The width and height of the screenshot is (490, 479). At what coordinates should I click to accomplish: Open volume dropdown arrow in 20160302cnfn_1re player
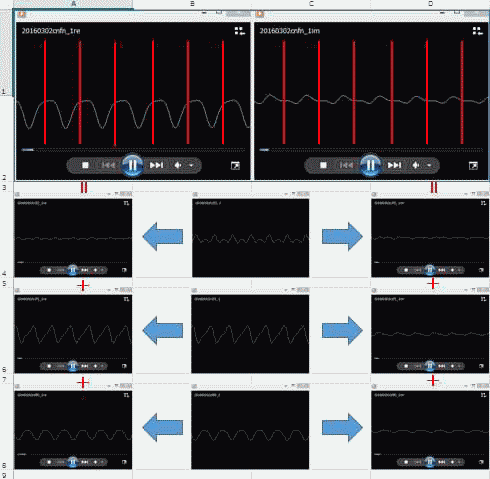click(x=191, y=165)
